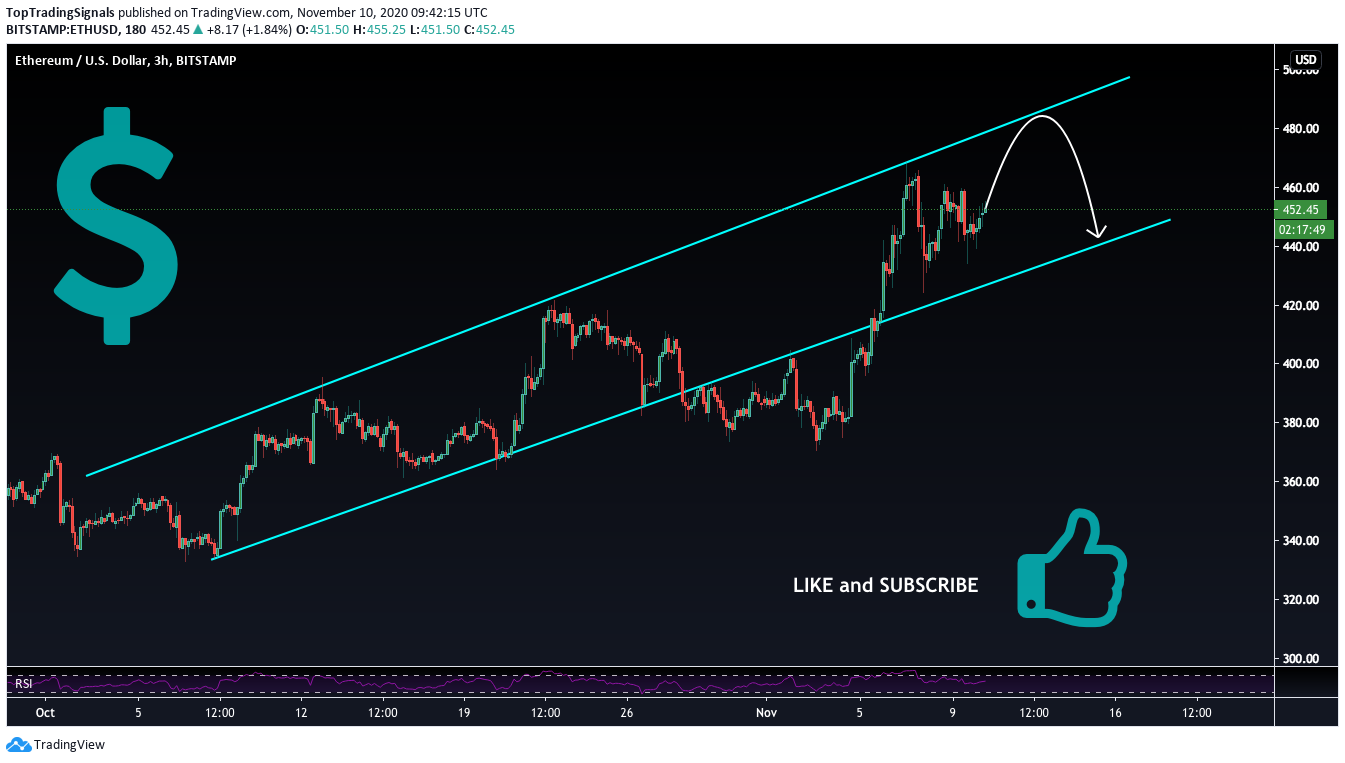The height and width of the screenshot is (763, 1345).
Task: Click the 26 date label on time axis
Action: 627,713
